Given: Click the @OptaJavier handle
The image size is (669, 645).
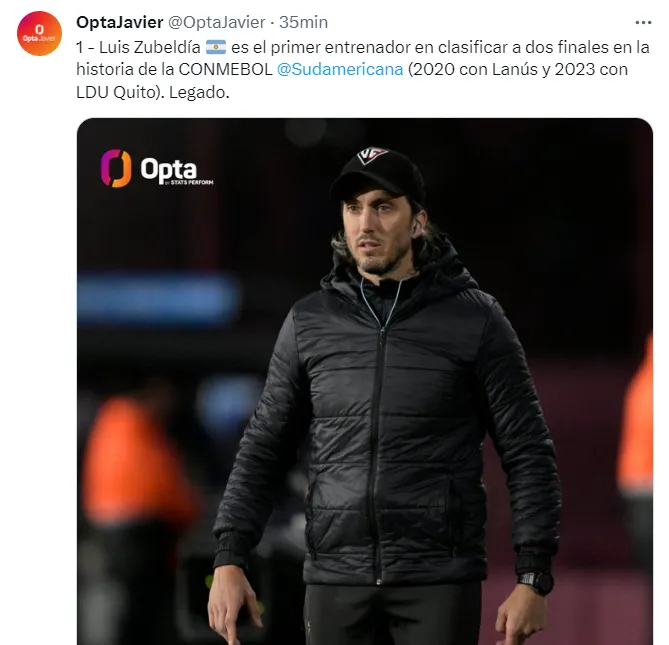Looking at the screenshot, I should pos(216,22).
